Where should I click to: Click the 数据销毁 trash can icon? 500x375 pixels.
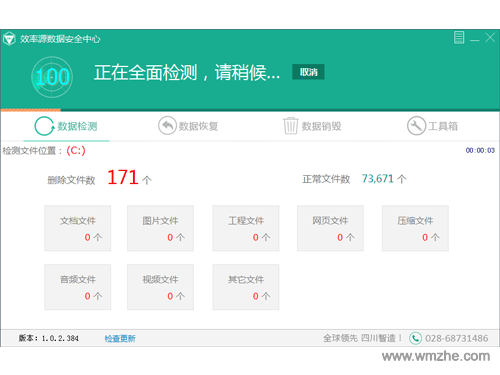(290, 126)
